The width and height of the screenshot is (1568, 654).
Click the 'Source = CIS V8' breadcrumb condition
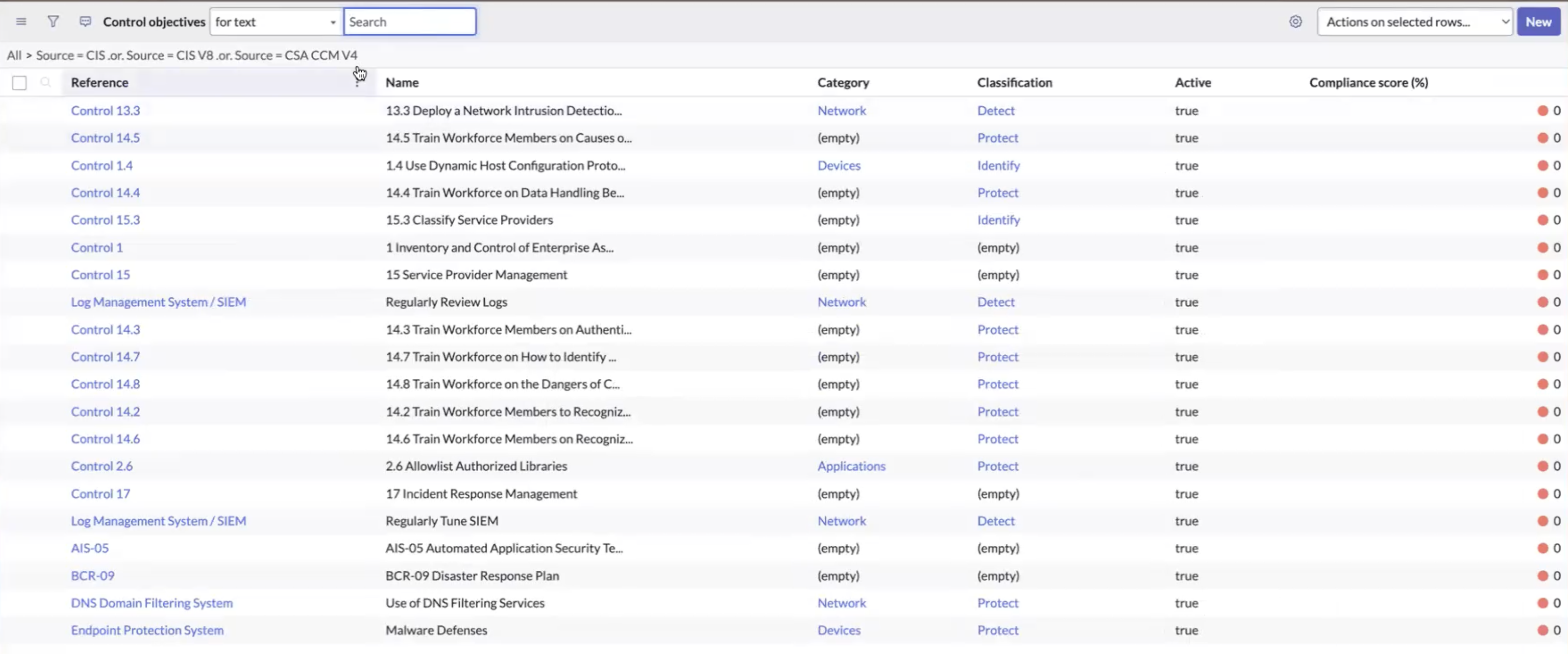tap(170, 56)
